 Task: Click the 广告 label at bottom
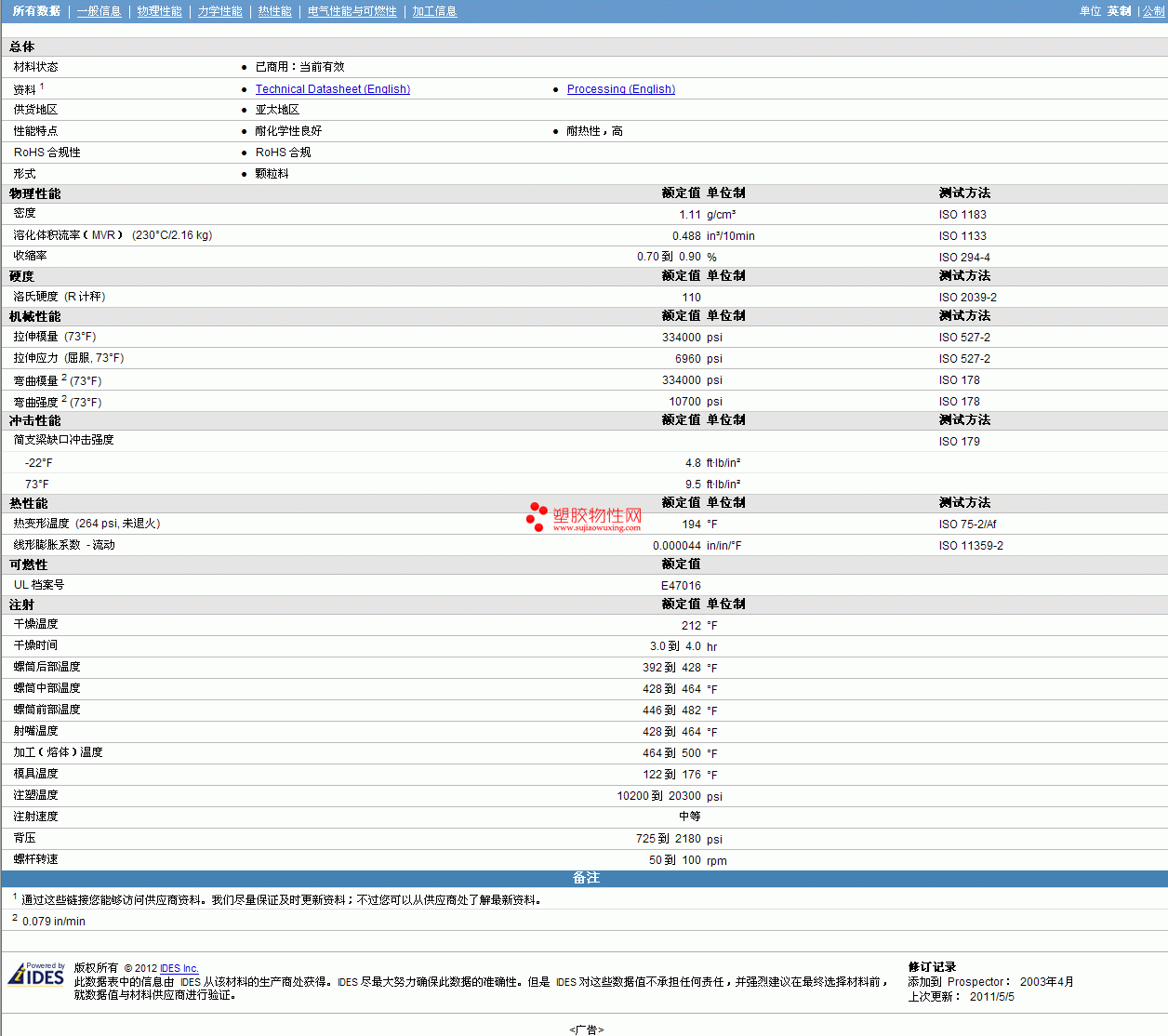586,1029
